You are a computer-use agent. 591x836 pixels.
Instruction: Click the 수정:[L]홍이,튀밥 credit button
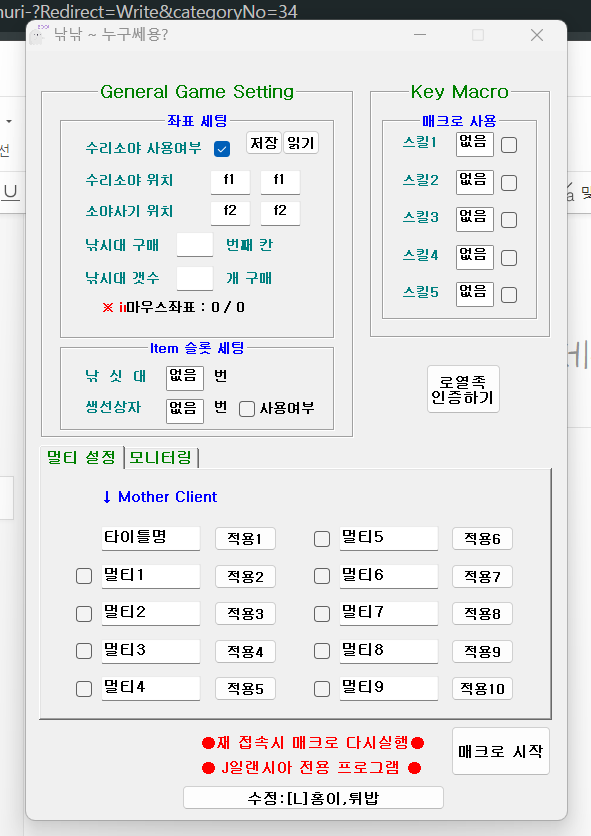tap(314, 798)
